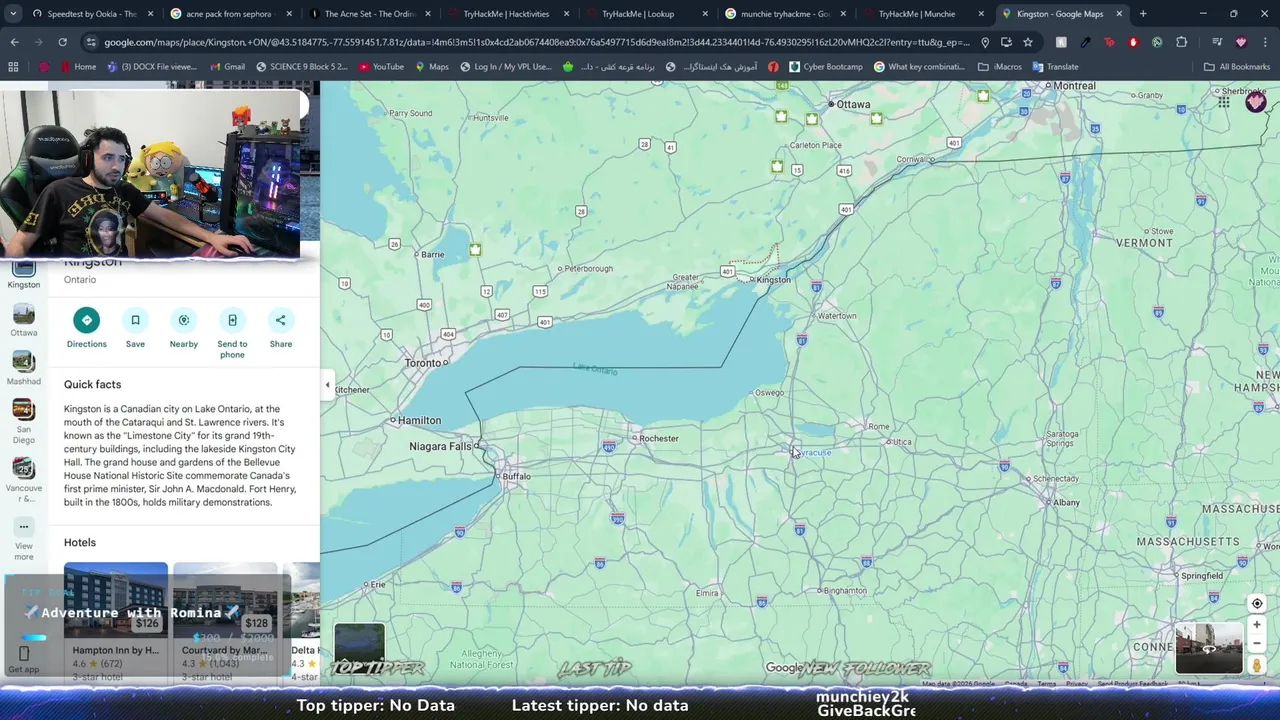The image size is (1280, 720).
Task: Click the Niagara Falls map label
Action: coord(440,446)
